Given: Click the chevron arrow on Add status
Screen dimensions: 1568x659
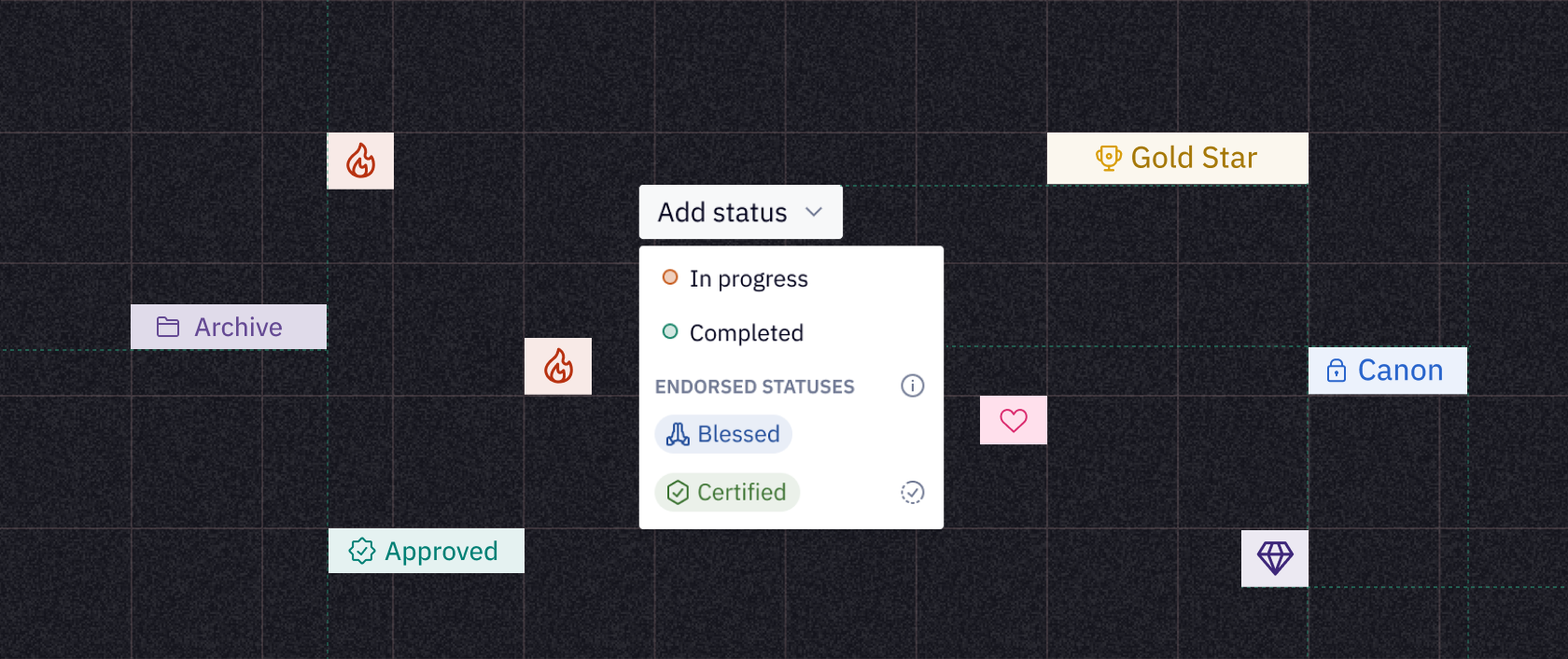Looking at the screenshot, I should point(814,212).
